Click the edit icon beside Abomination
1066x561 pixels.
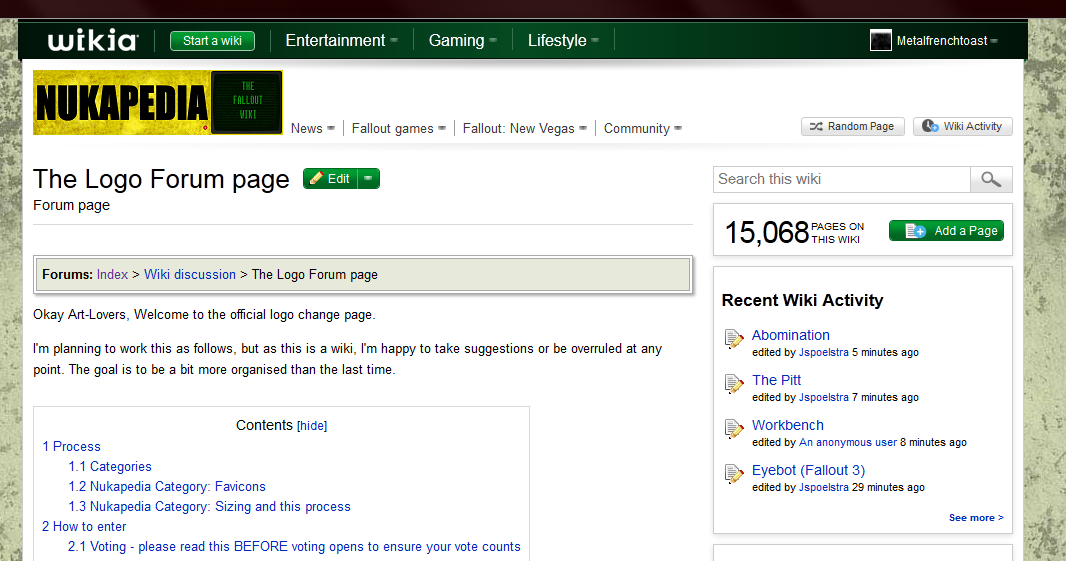734,339
